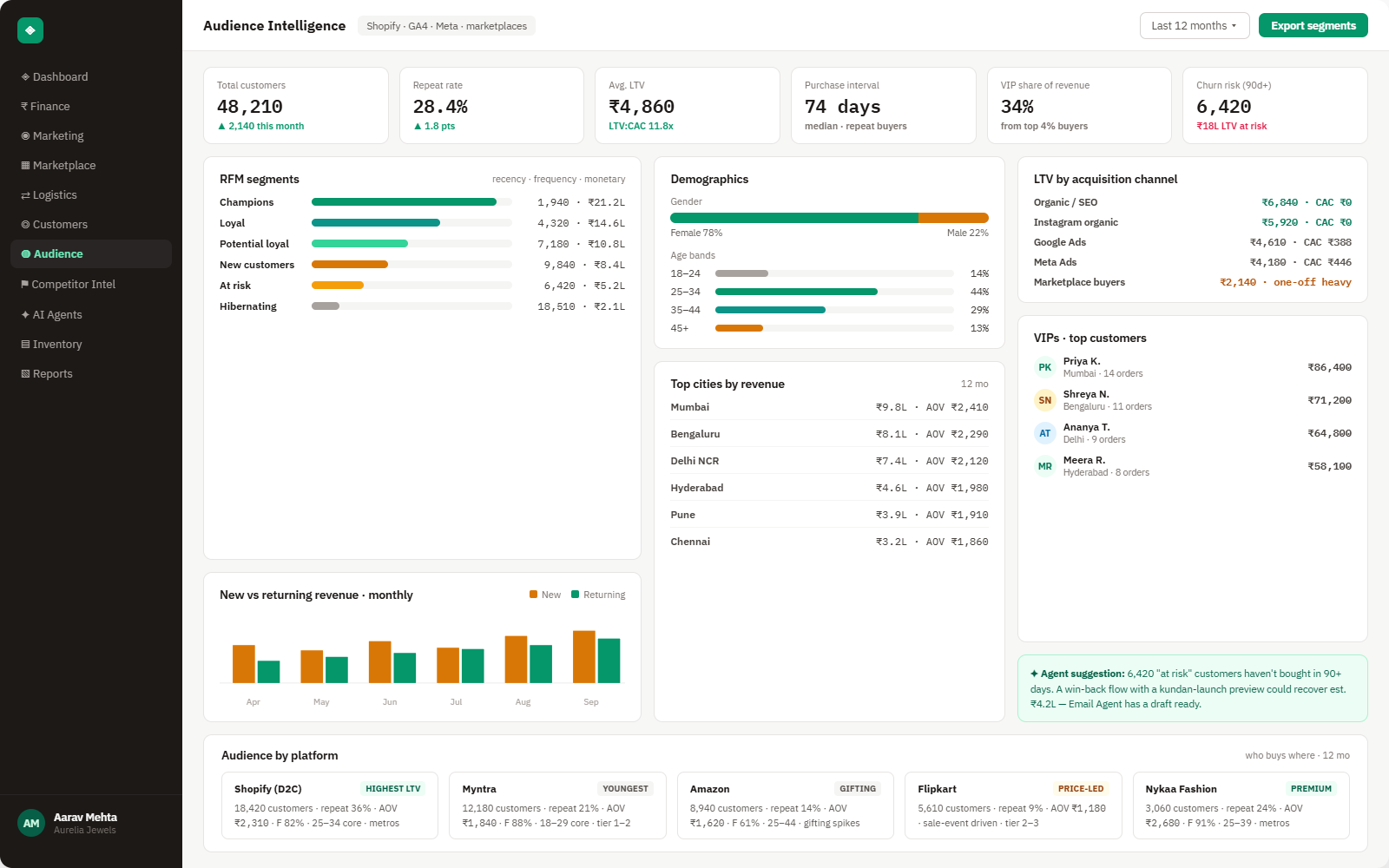The image size is (1389, 868).
Task: Open the Inventory section
Action: pos(91,344)
